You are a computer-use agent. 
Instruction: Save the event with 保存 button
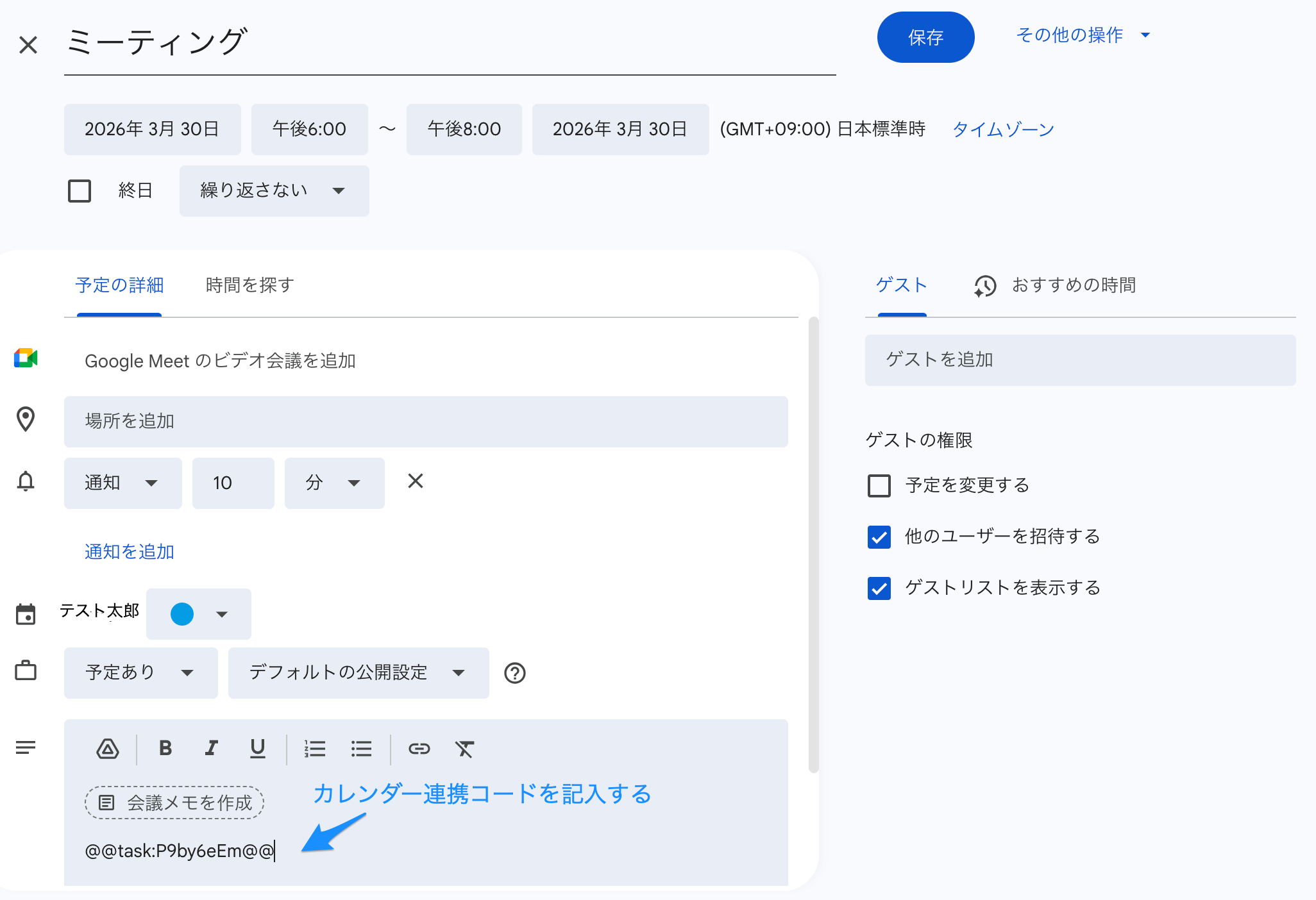(925, 37)
